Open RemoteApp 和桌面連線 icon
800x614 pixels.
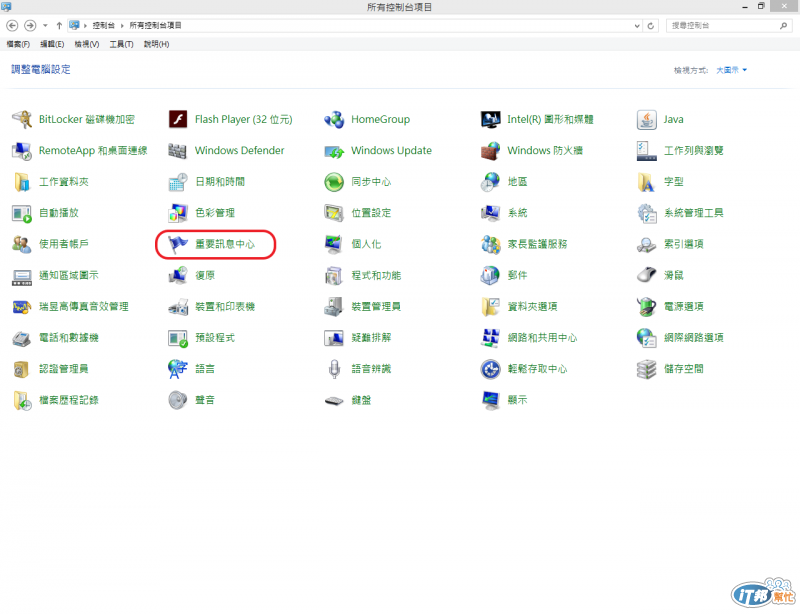coord(22,151)
